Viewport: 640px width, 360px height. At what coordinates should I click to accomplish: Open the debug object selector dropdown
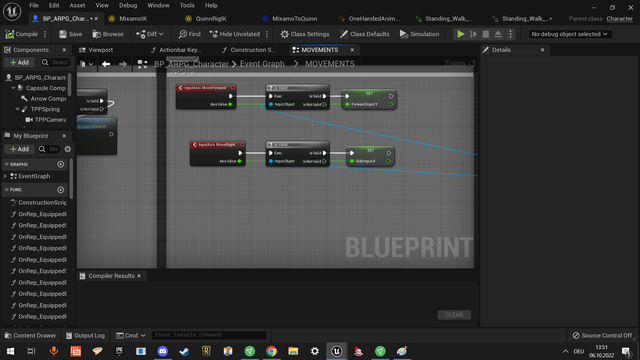(569, 34)
